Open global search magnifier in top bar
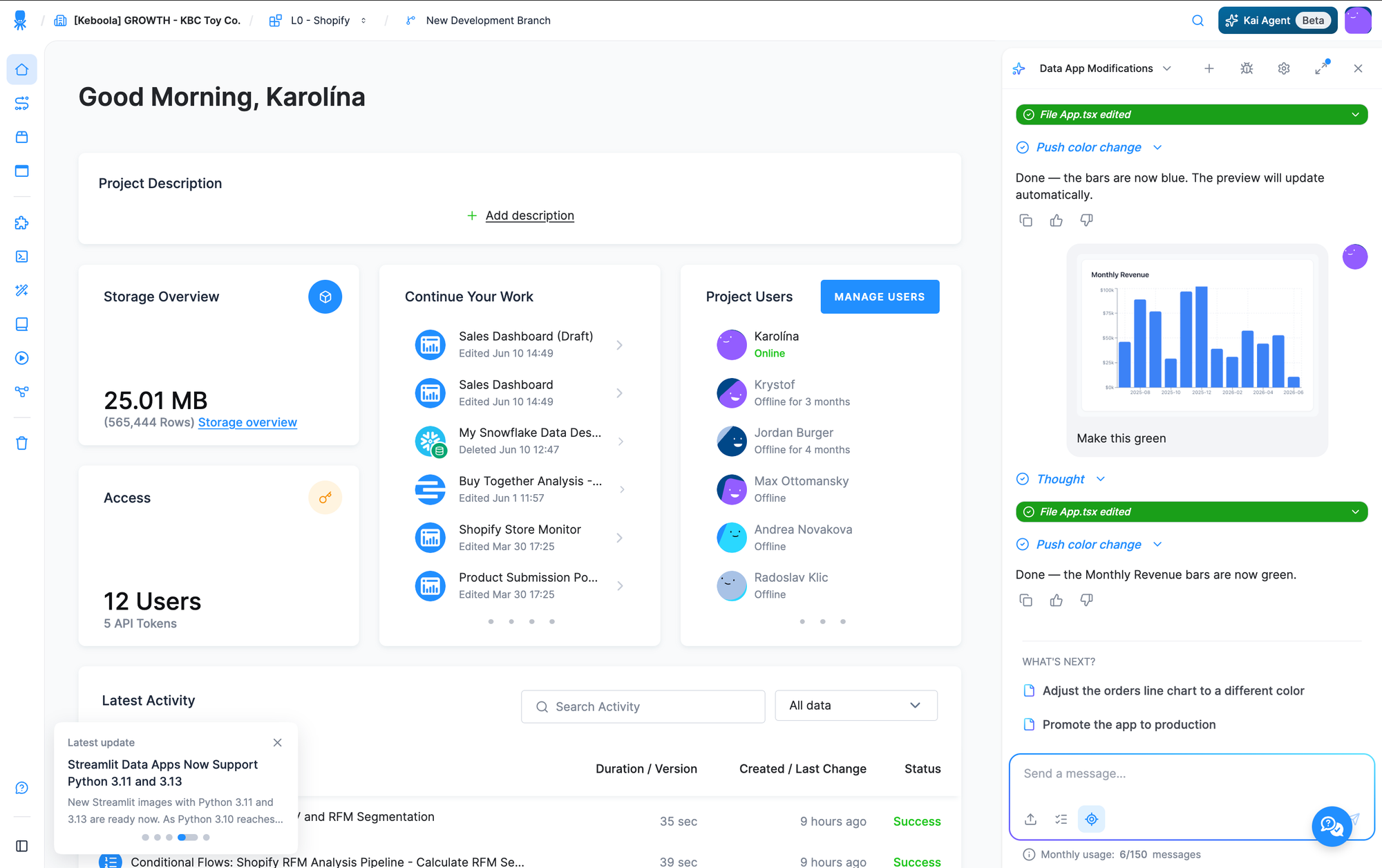 tap(1198, 21)
